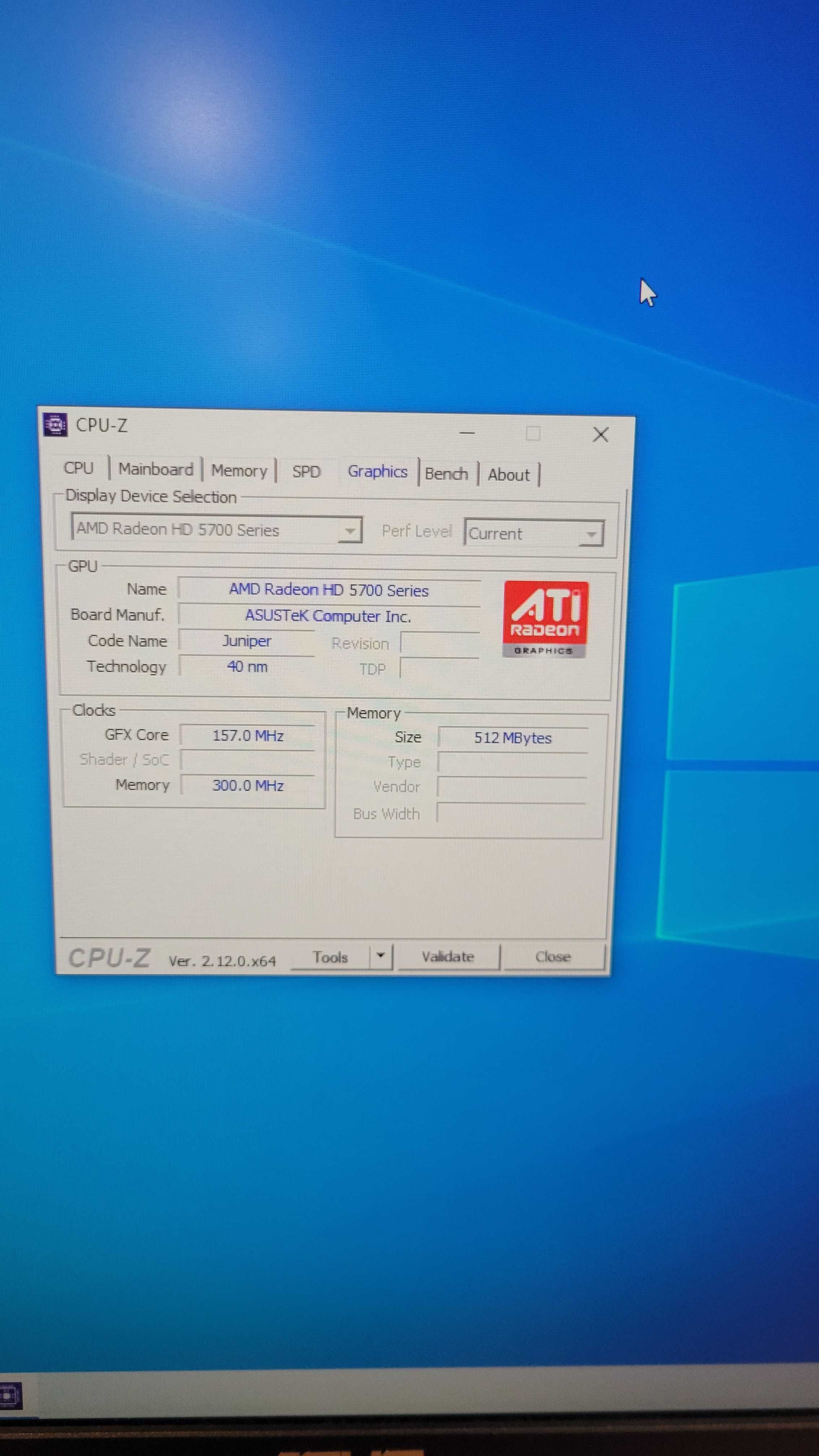Click the empty memory Type field

(512, 762)
